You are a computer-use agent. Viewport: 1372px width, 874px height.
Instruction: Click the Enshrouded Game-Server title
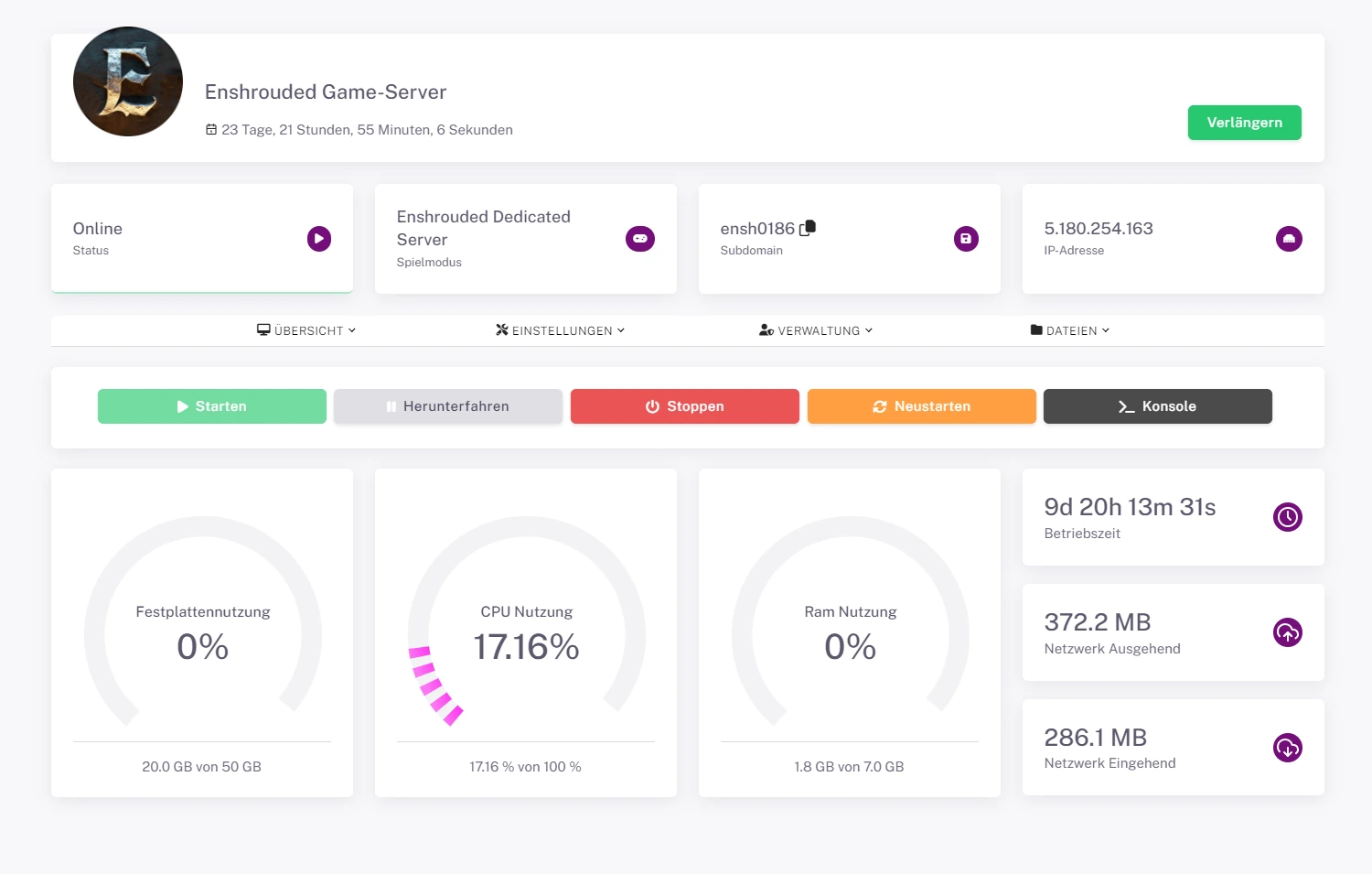click(x=326, y=92)
